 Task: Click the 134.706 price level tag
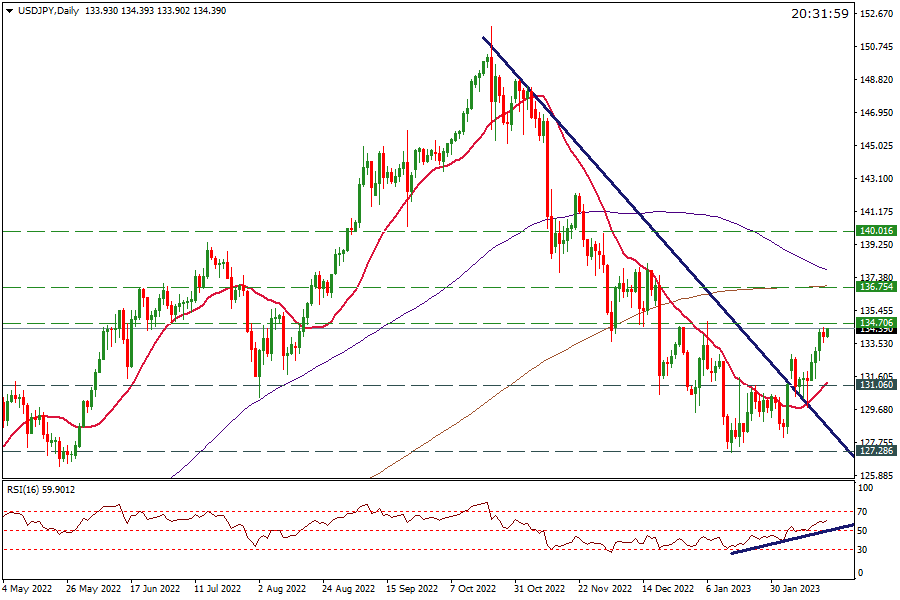875,322
